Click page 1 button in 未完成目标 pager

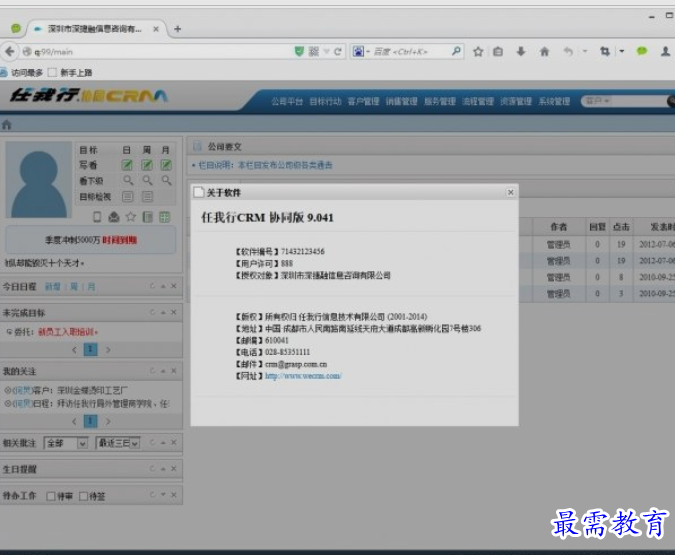click(90, 349)
